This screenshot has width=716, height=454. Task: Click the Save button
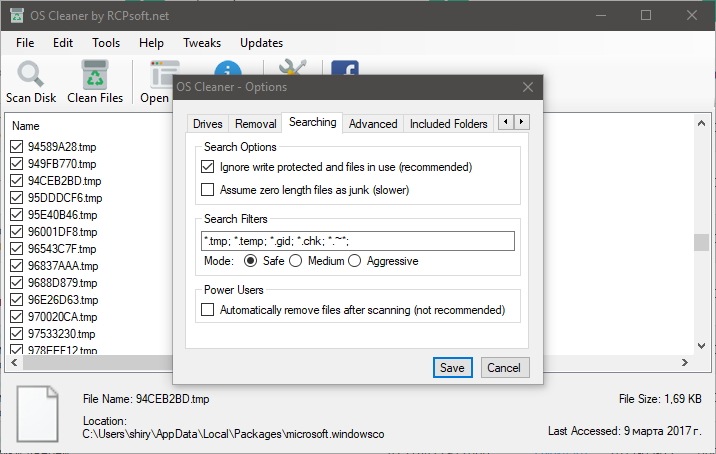coord(453,368)
